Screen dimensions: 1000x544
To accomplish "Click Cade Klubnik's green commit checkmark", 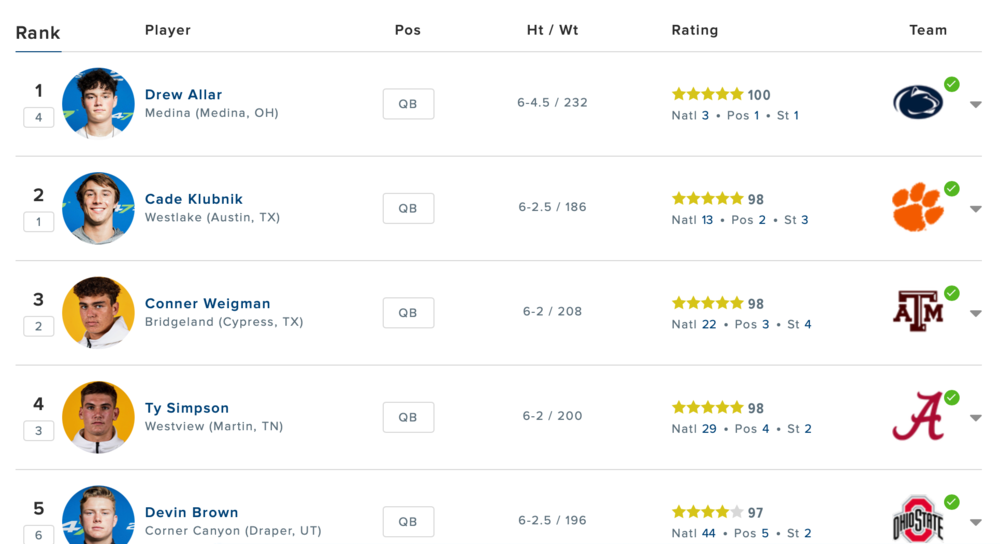I will click(x=952, y=188).
